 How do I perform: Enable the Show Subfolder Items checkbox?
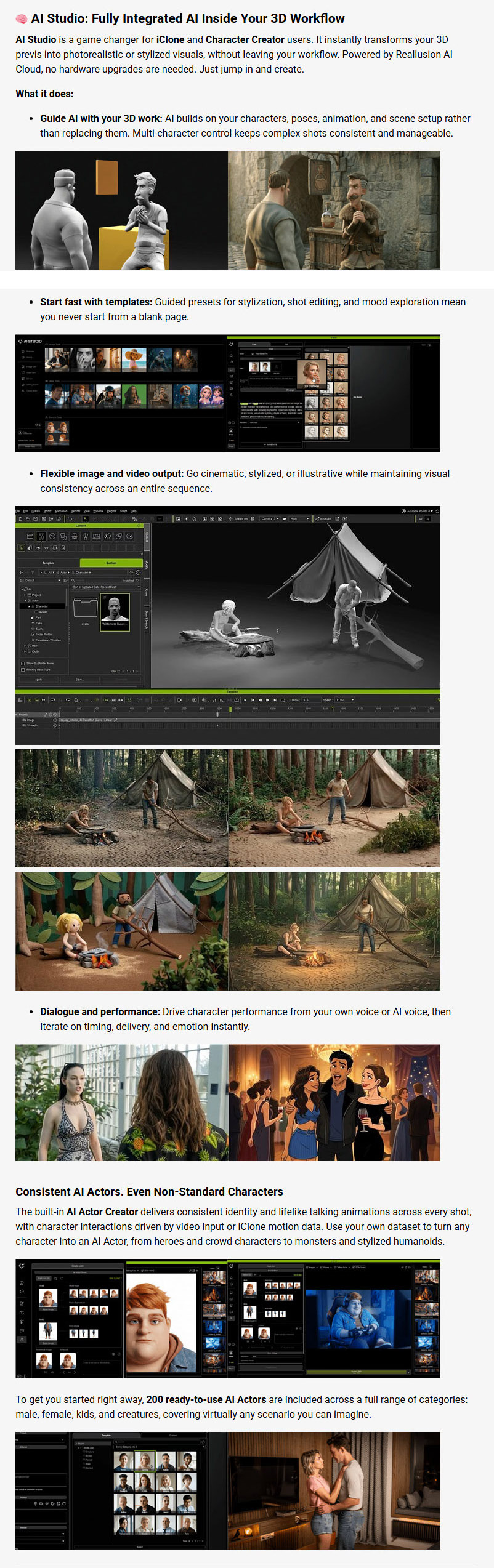pos(23,664)
